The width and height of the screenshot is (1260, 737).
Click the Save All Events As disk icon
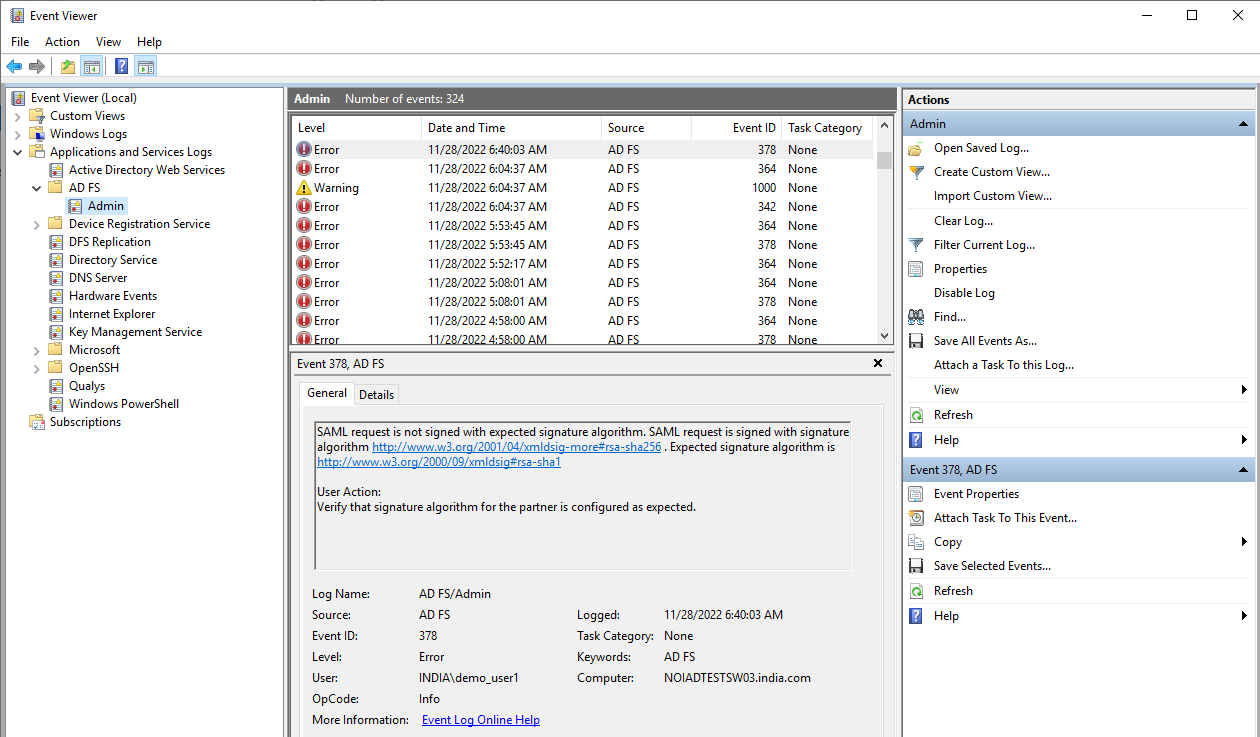916,341
